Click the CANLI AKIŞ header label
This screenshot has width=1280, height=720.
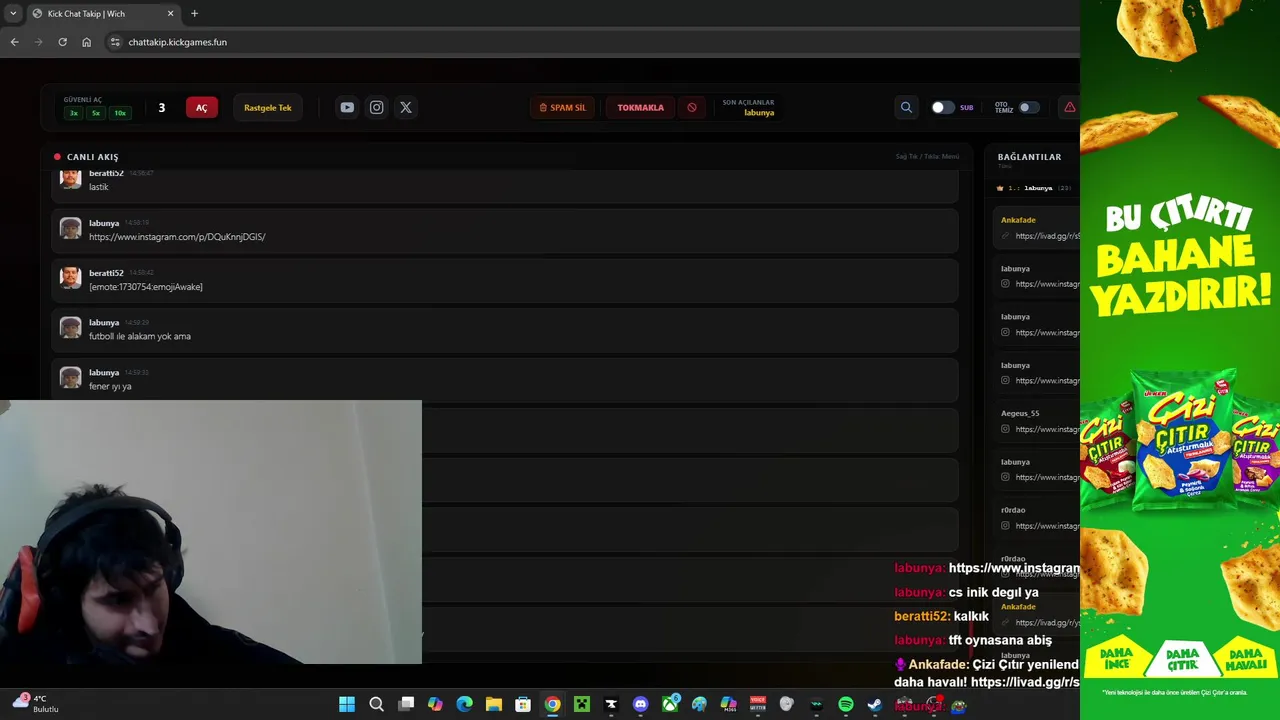tap(93, 157)
